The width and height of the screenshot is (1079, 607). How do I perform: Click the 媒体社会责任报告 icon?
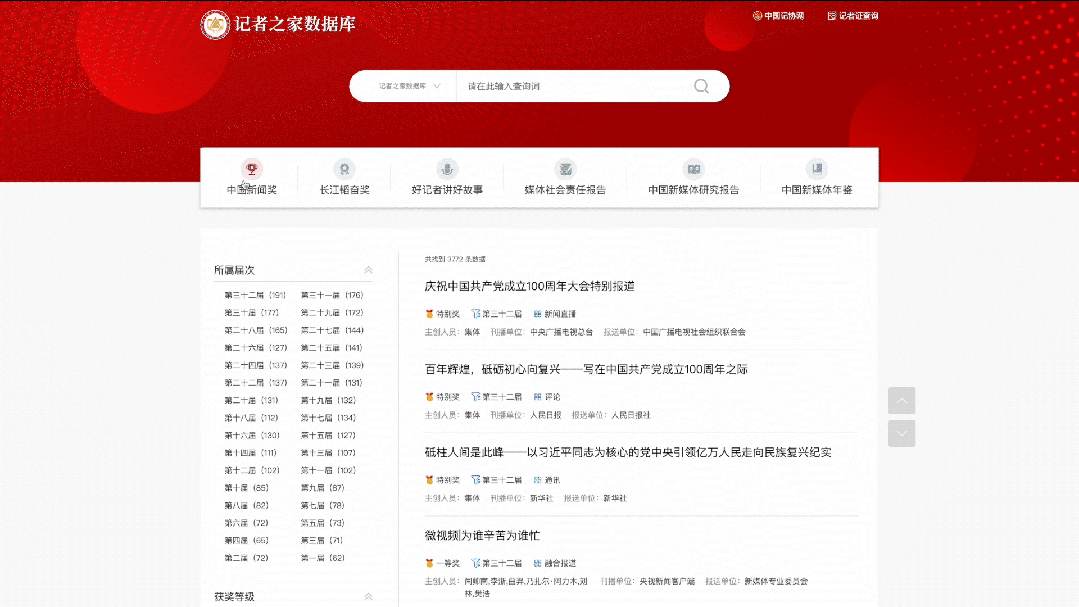click(x=565, y=169)
